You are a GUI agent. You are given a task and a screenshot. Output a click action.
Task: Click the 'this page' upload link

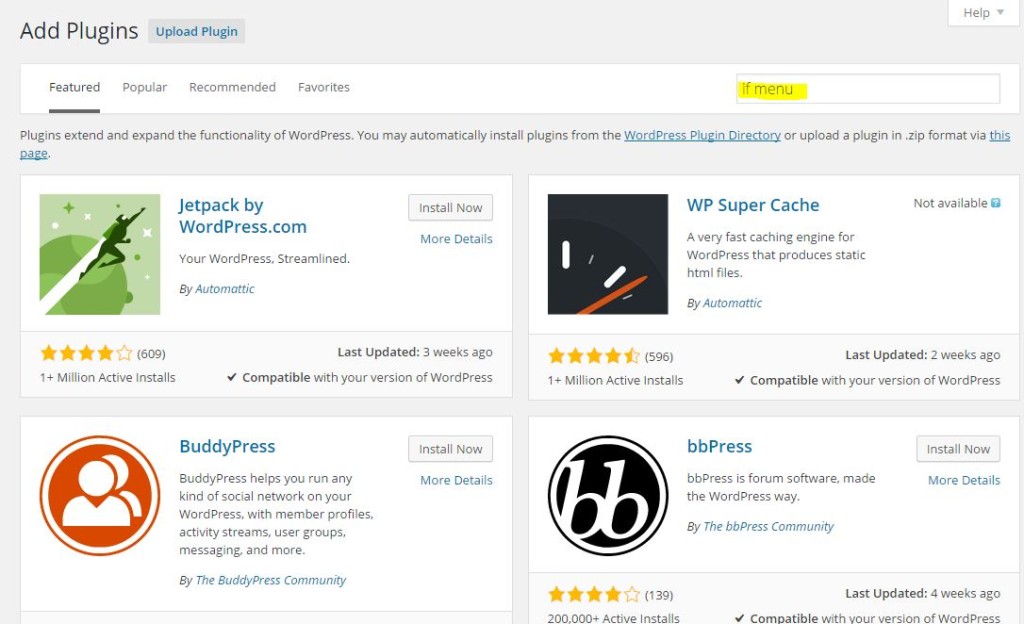999,135
